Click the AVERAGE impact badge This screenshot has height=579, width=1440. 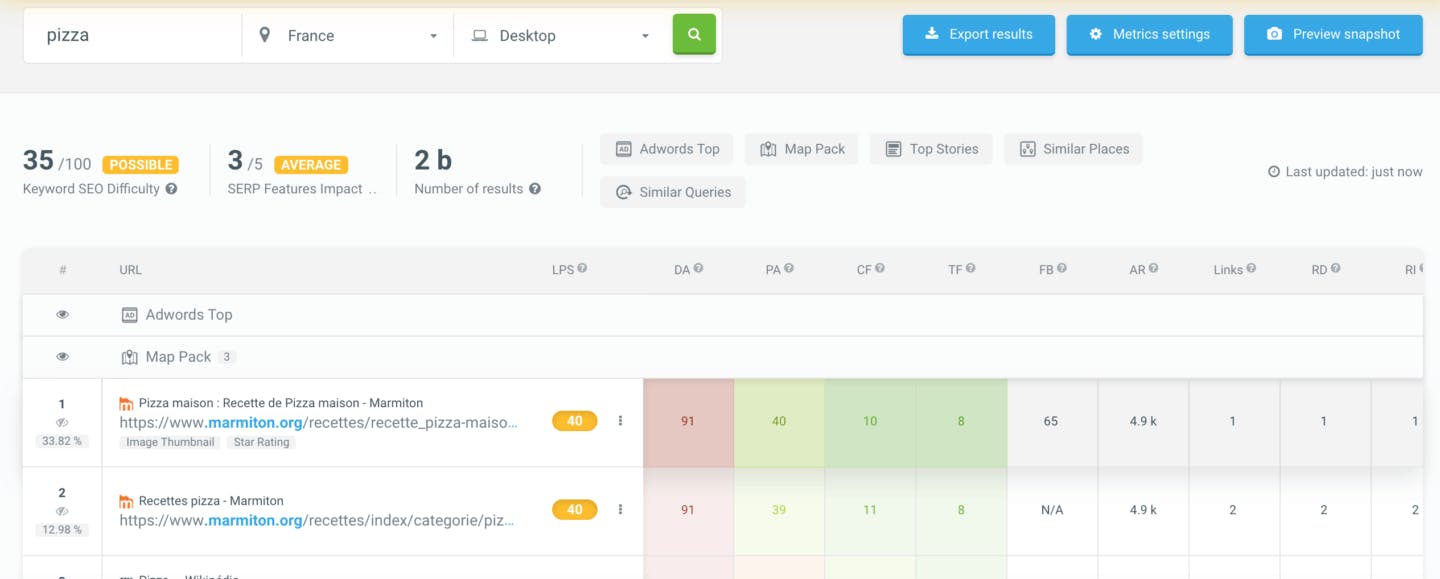(x=311, y=165)
